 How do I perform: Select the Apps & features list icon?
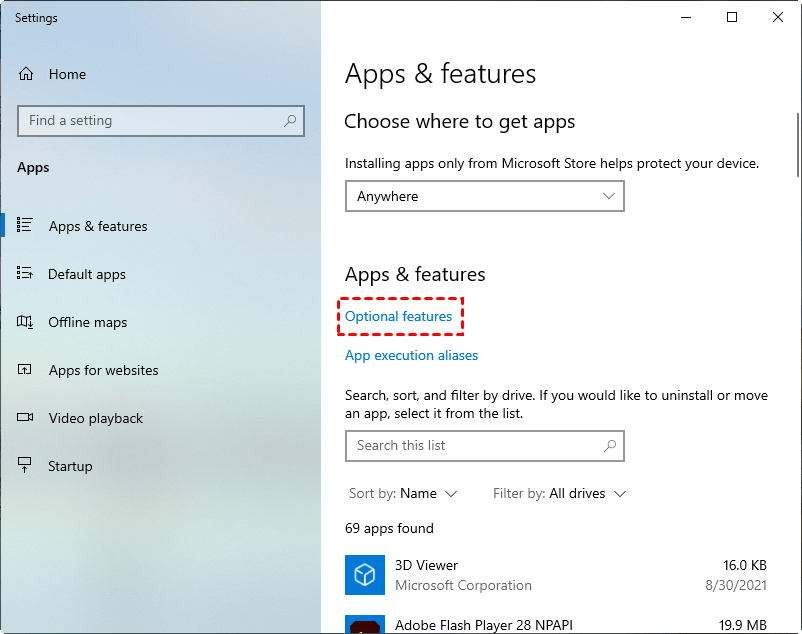point(27,226)
